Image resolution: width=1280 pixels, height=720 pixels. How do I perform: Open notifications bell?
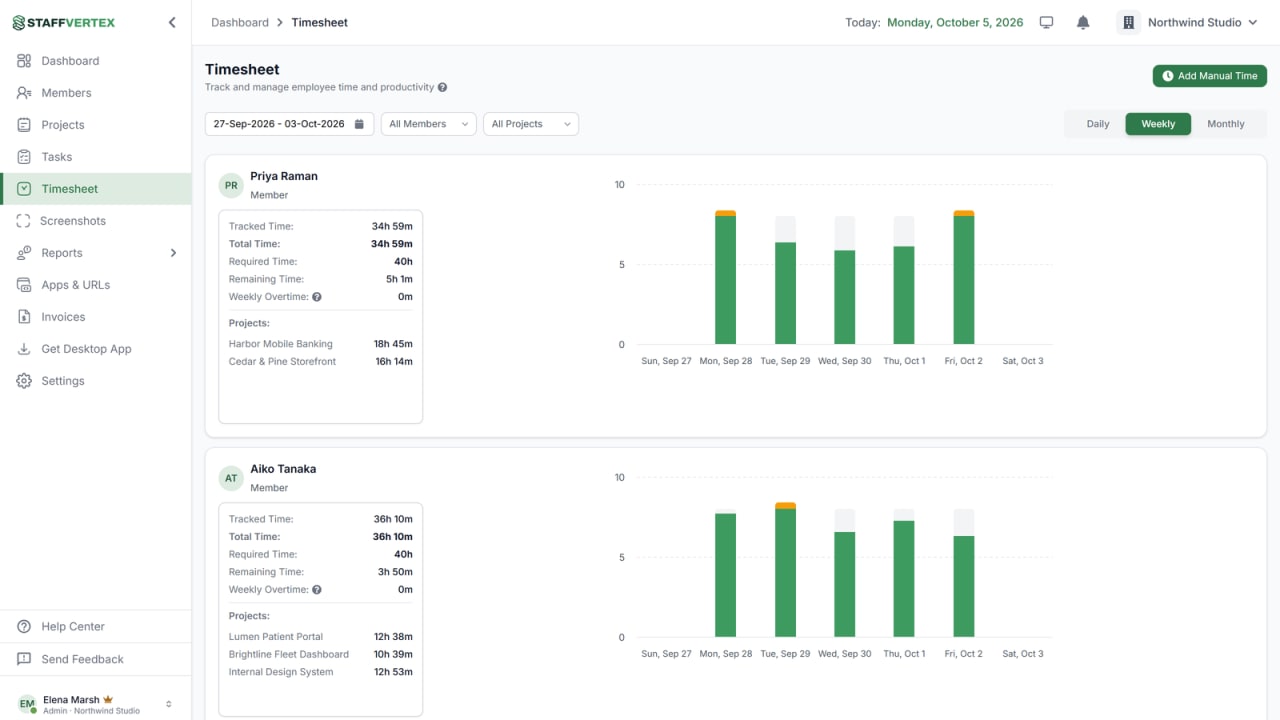pyautogui.click(x=1083, y=22)
